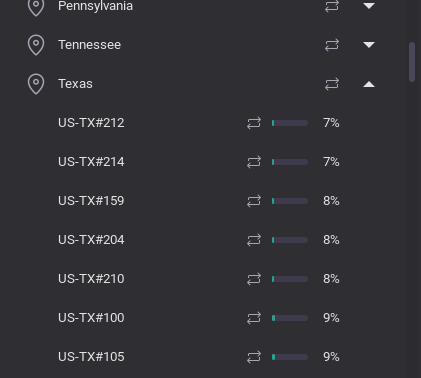421x378 pixels.
Task: Click the P2P arrows icon for Pennsylvania
Action: pyautogui.click(x=332, y=6)
